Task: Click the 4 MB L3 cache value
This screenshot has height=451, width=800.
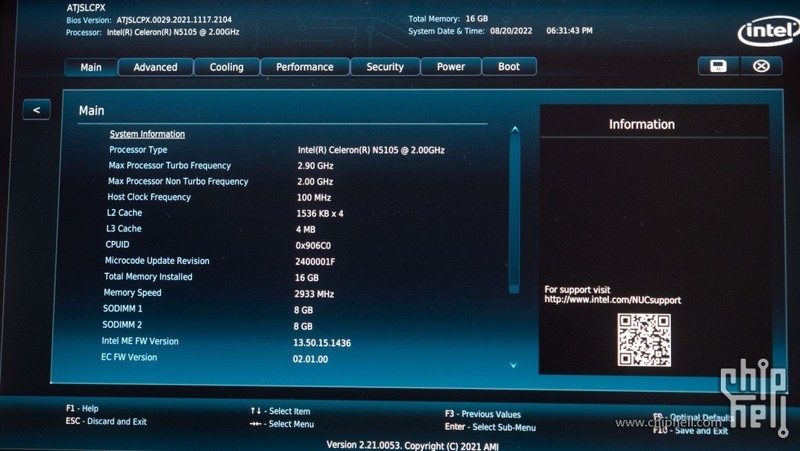Action: 306,230
